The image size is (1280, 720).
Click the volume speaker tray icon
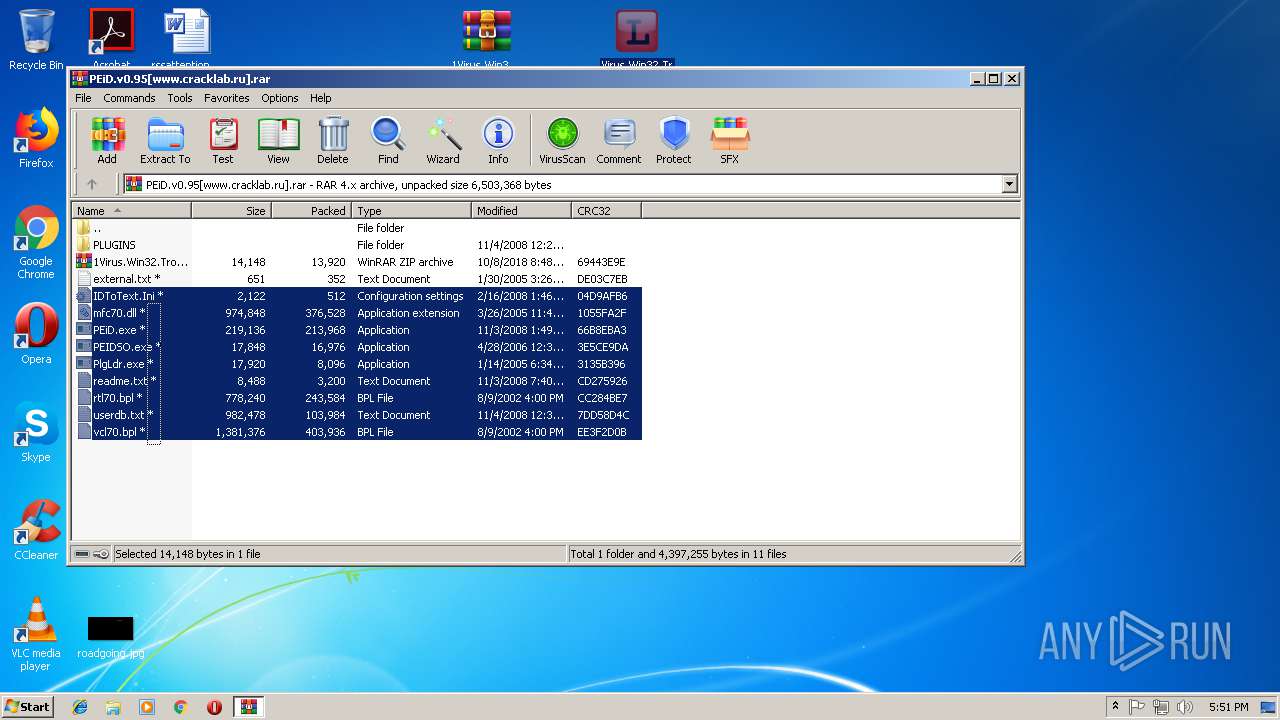tap(1185, 707)
